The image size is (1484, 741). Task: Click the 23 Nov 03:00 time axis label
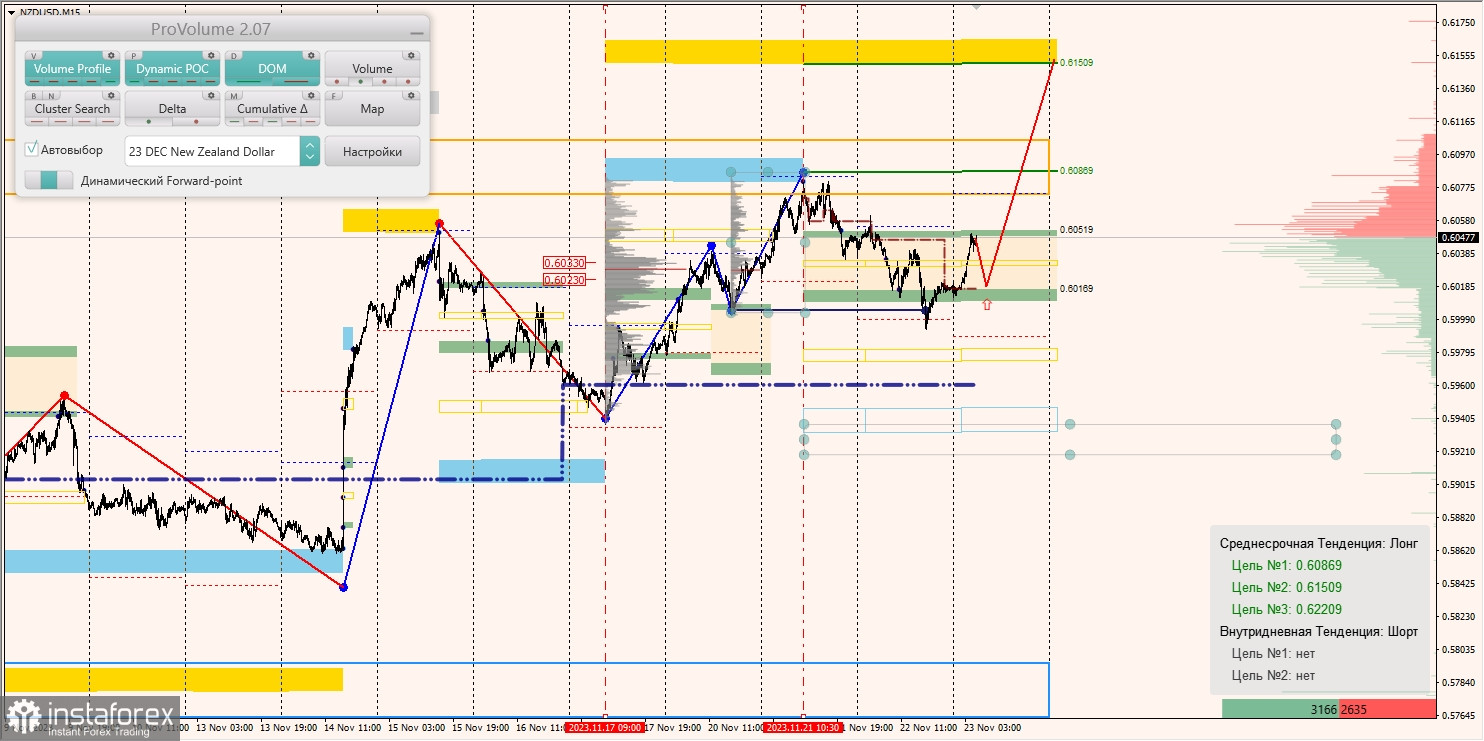[x=992, y=728]
